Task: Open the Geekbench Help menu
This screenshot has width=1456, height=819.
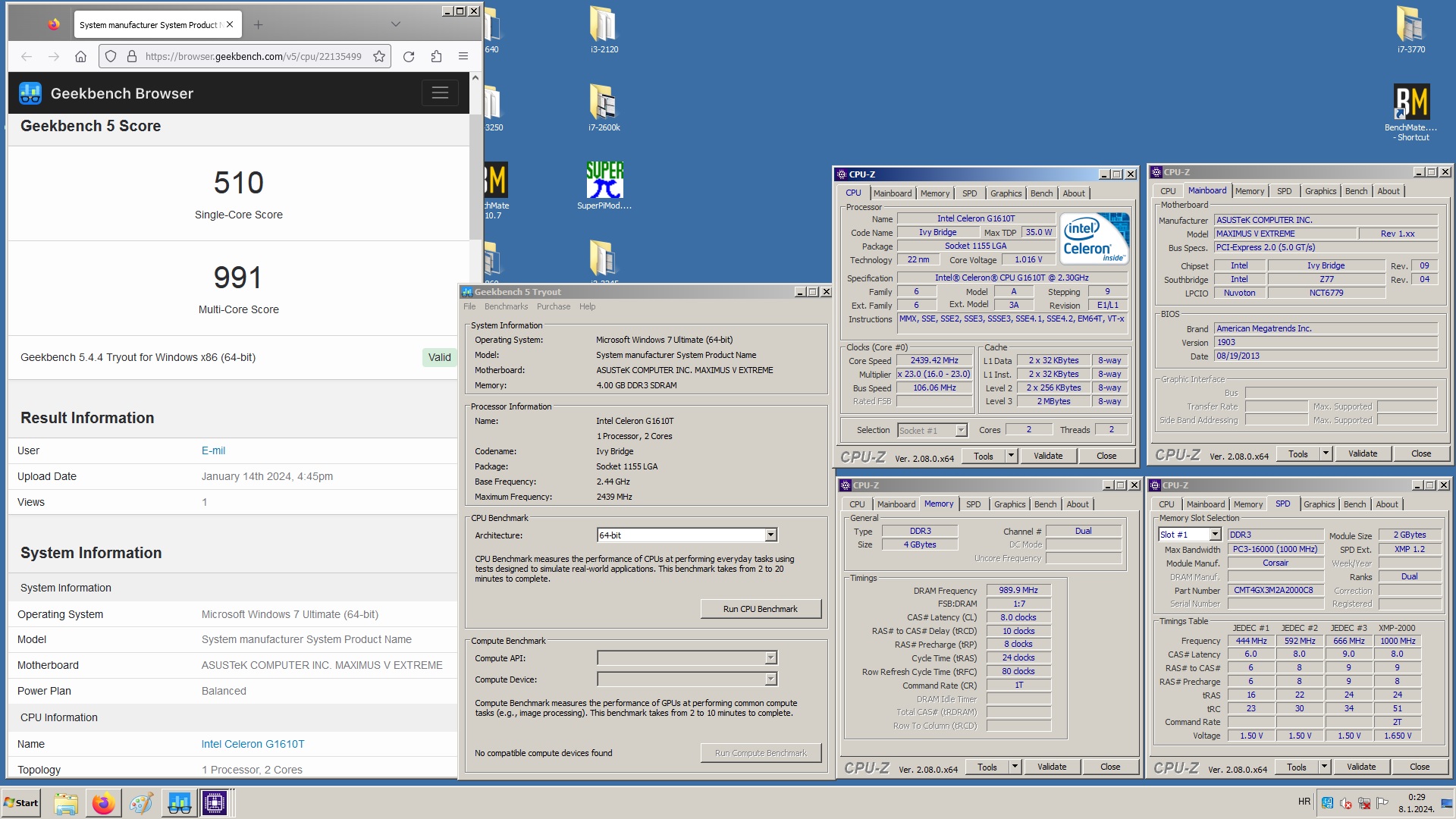Action: coord(588,306)
